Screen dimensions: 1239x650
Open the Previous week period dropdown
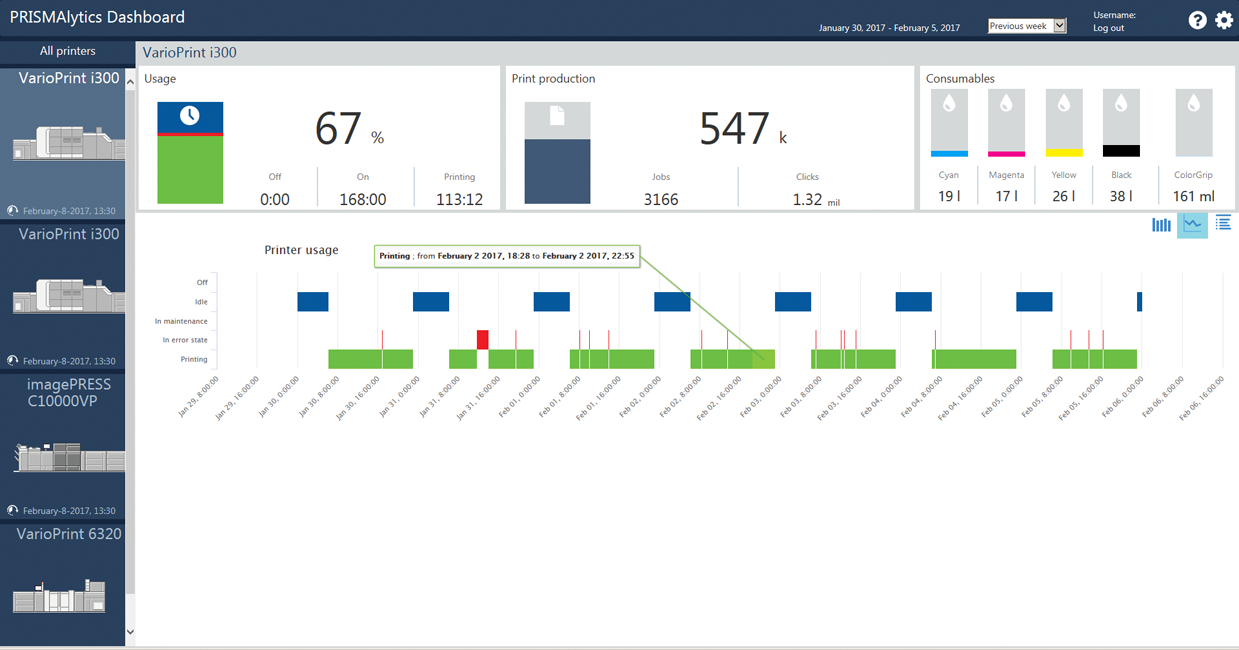tap(1027, 26)
